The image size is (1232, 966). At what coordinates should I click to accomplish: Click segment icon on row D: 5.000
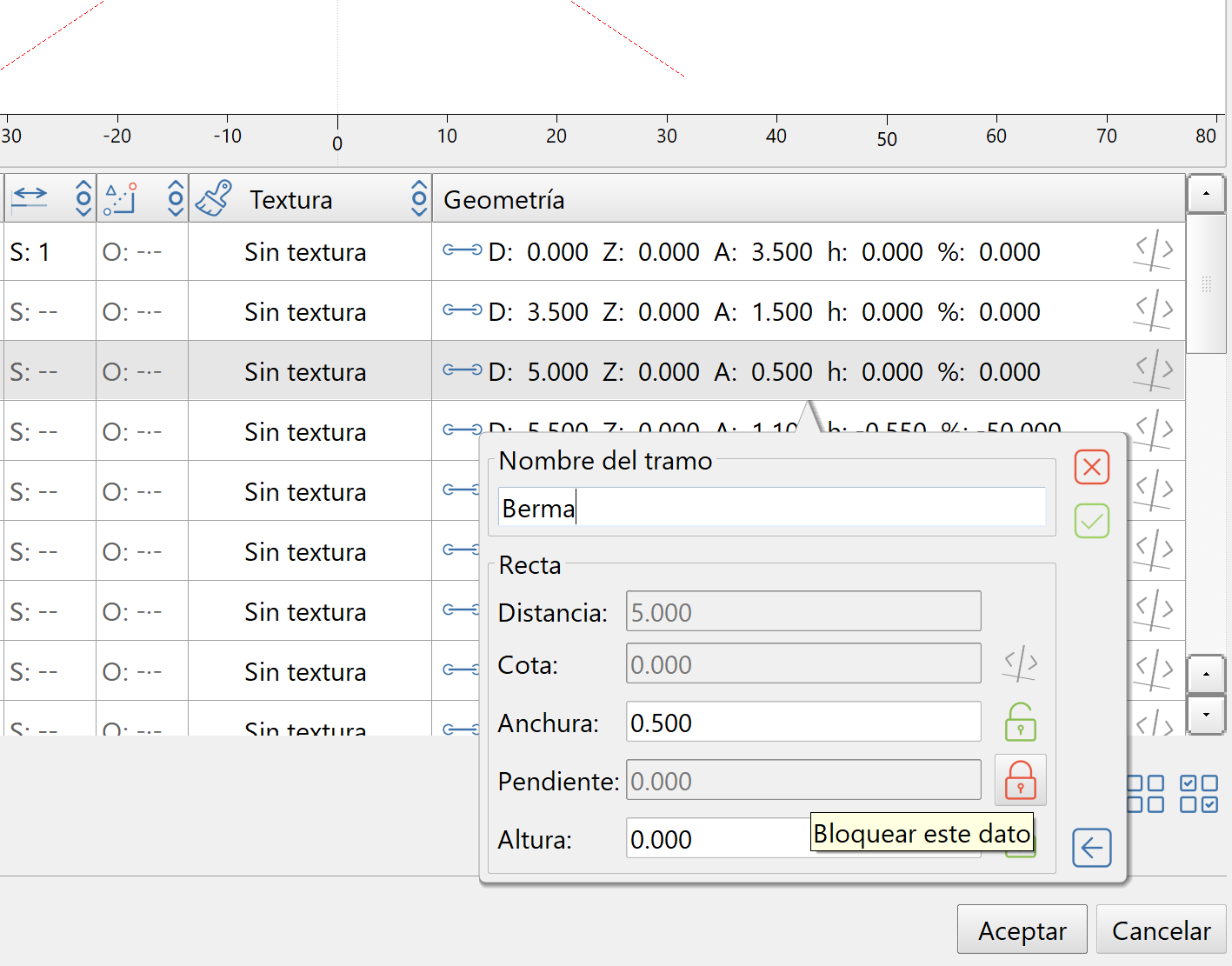pyautogui.click(x=462, y=370)
